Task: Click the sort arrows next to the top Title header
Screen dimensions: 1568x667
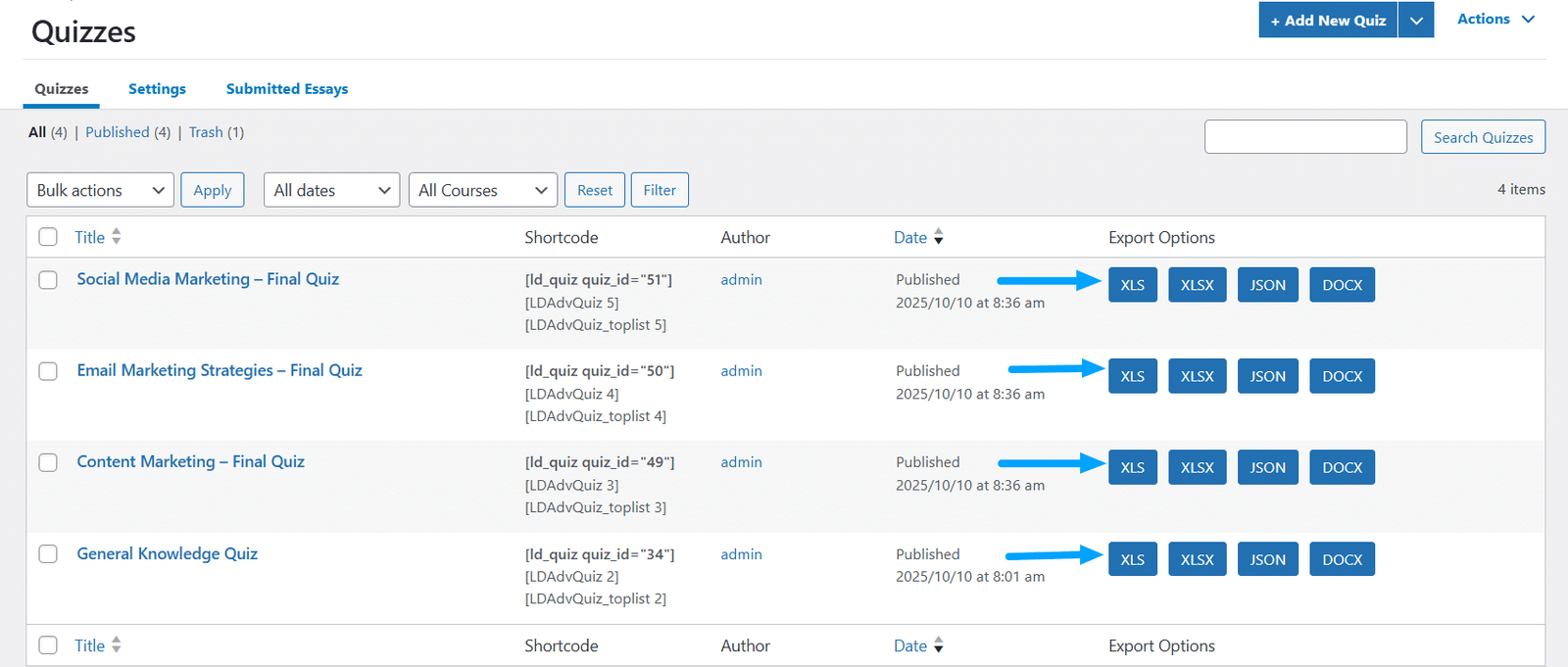Action: (x=117, y=237)
